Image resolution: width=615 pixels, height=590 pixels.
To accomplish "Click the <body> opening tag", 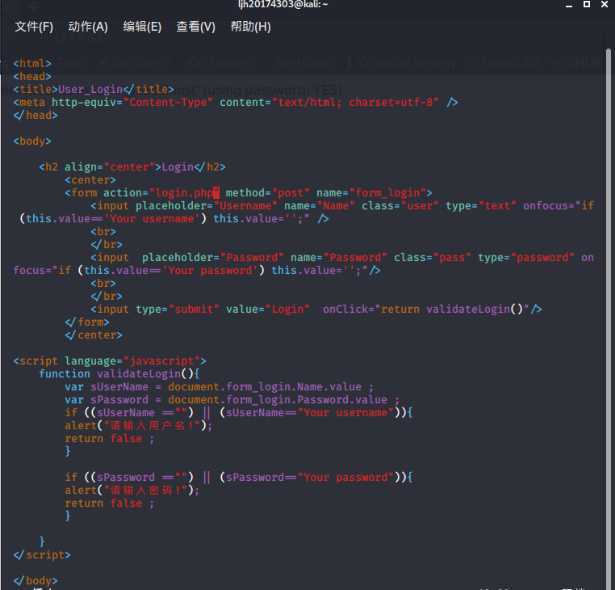I will (32, 141).
